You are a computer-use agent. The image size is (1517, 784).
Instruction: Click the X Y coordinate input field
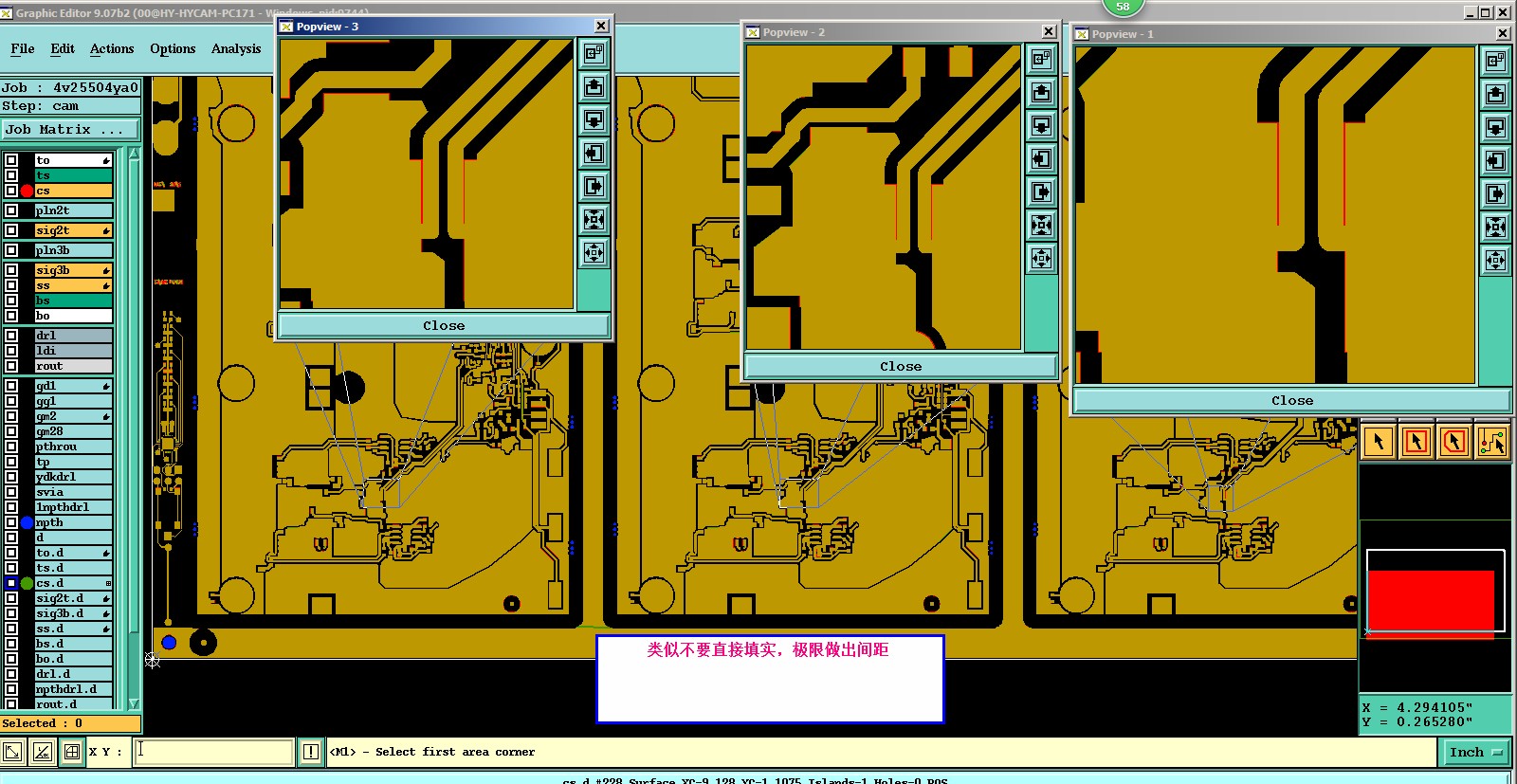point(213,752)
